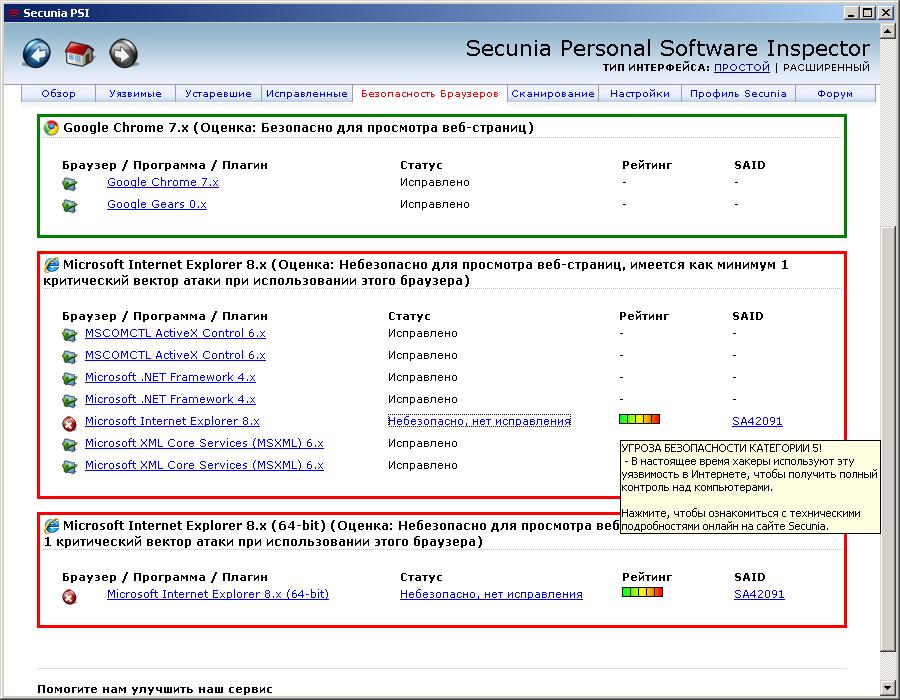900x700 pixels.
Task: Click Internet Explorer 8.x header logo icon
Action: (52, 265)
